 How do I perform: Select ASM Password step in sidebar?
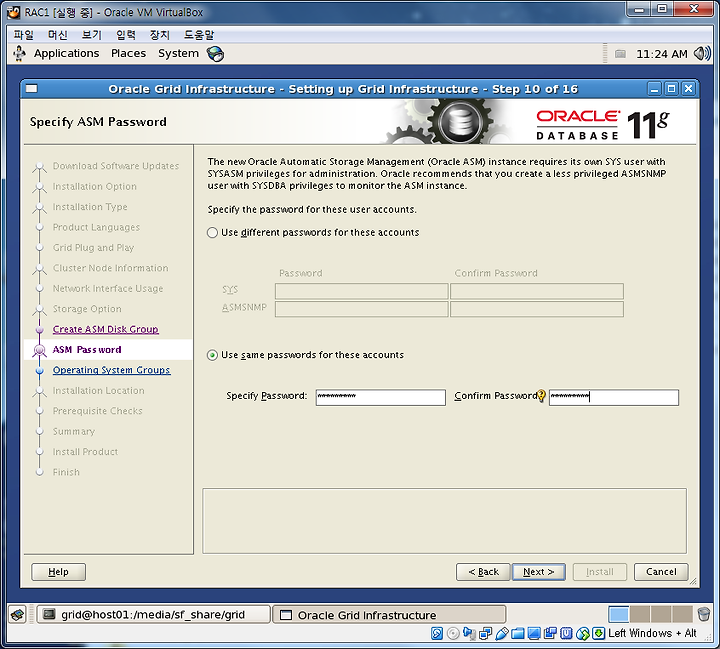pos(87,350)
